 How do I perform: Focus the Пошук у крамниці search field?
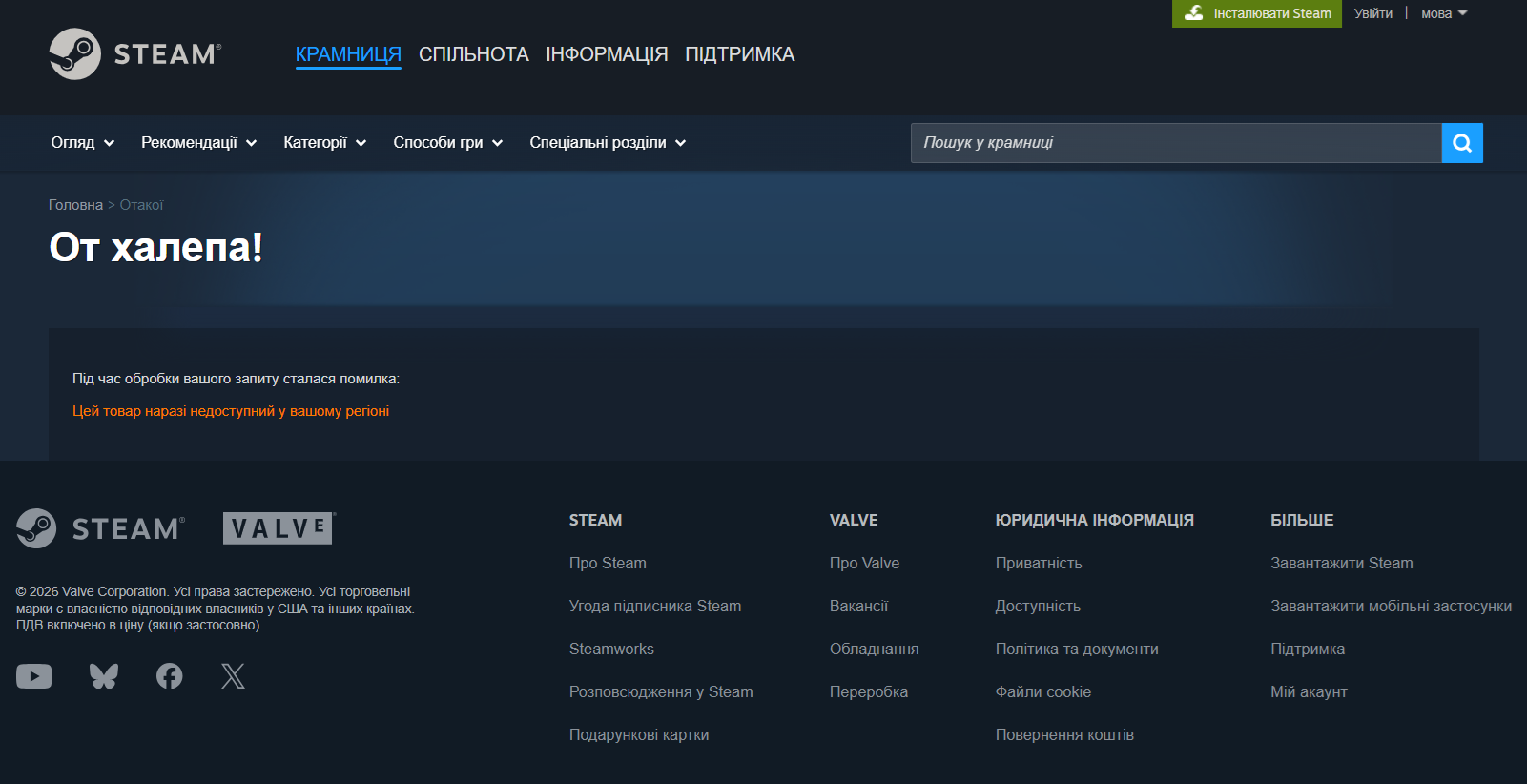coord(1175,143)
